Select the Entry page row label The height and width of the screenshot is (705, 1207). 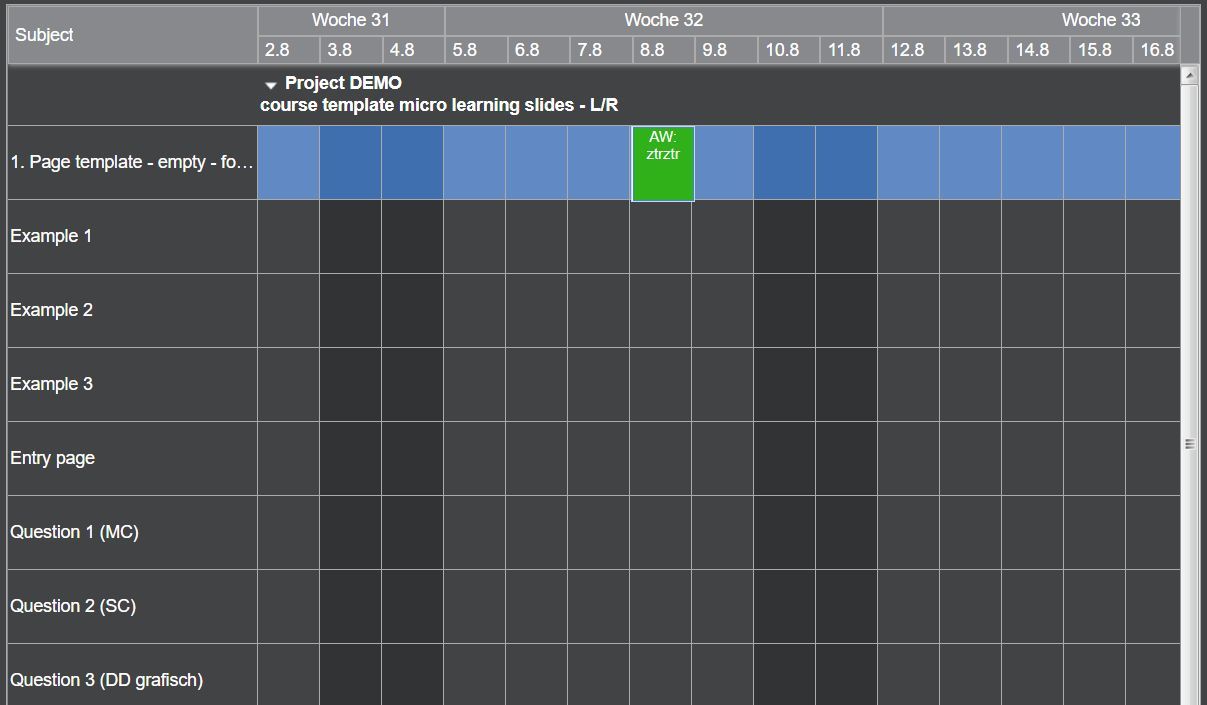coord(52,458)
